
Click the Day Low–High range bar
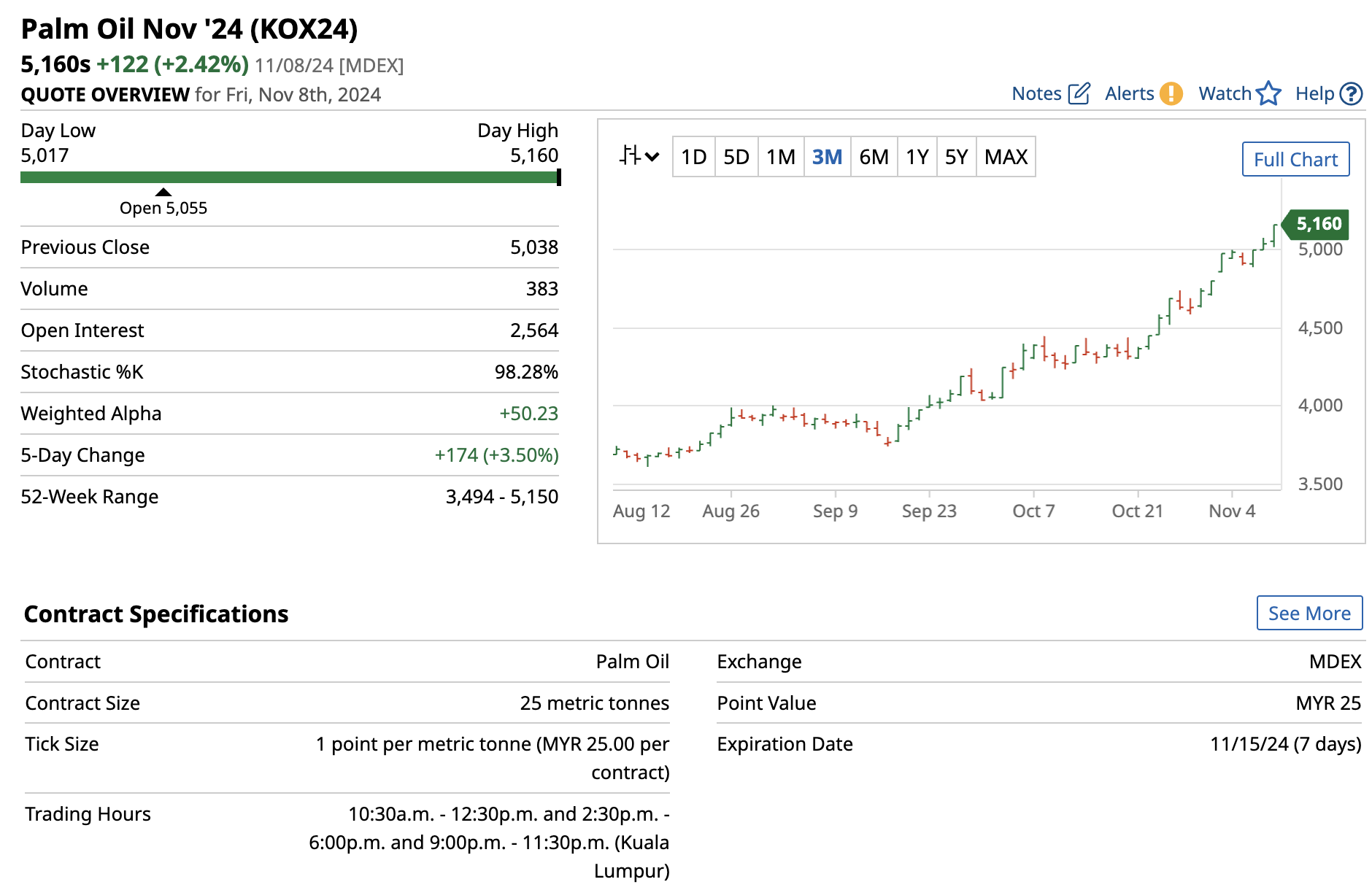(x=289, y=177)
